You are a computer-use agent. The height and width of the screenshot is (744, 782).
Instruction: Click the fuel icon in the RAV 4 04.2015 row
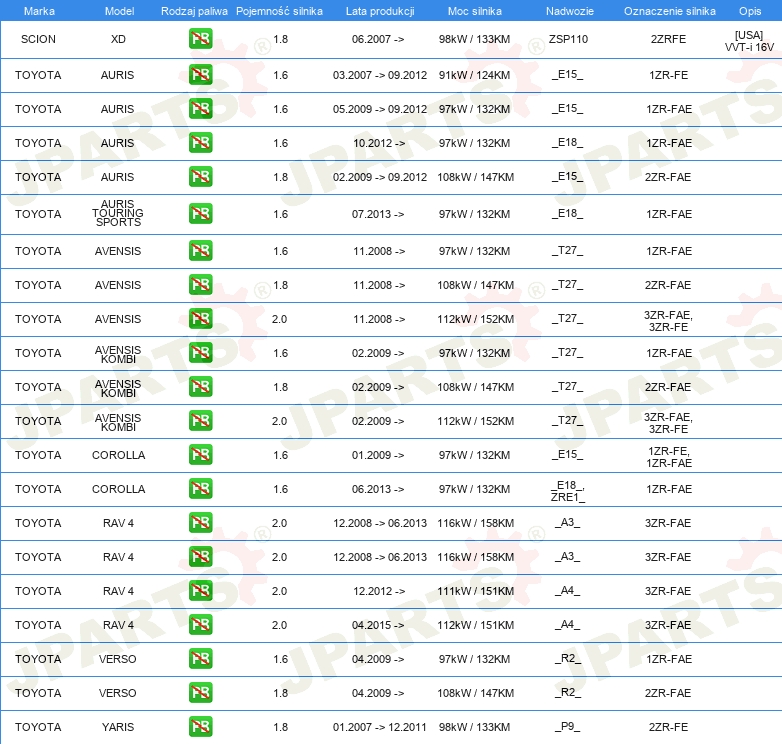pyautogui.click(x=200, y=625)
